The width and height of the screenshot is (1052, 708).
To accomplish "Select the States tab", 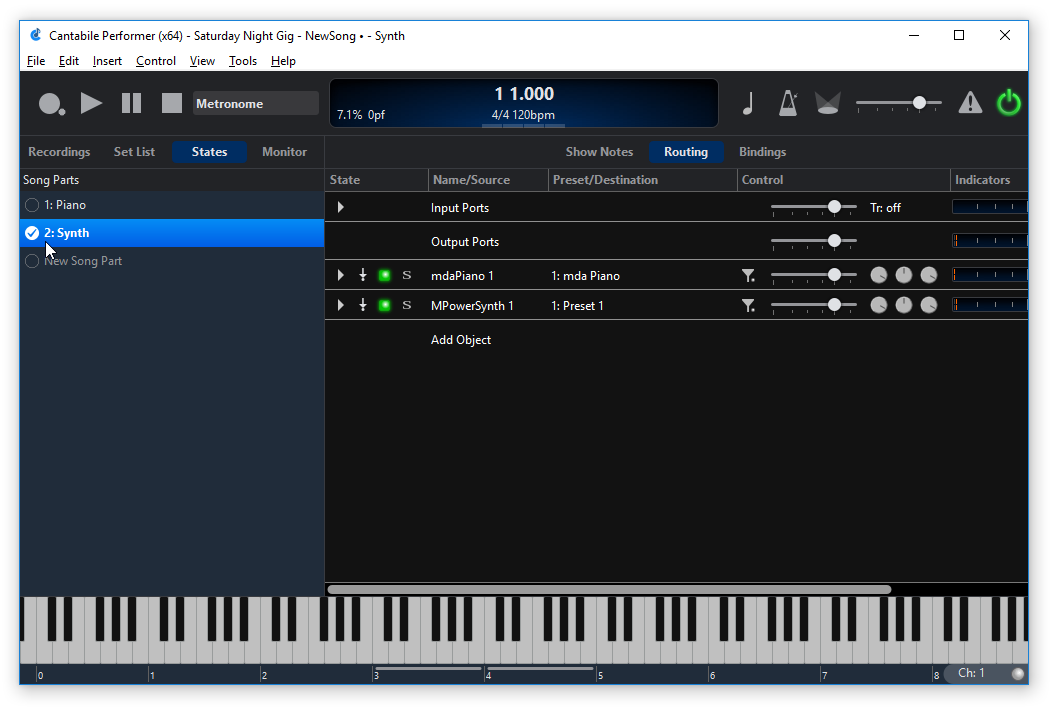I will click(209, 152).
